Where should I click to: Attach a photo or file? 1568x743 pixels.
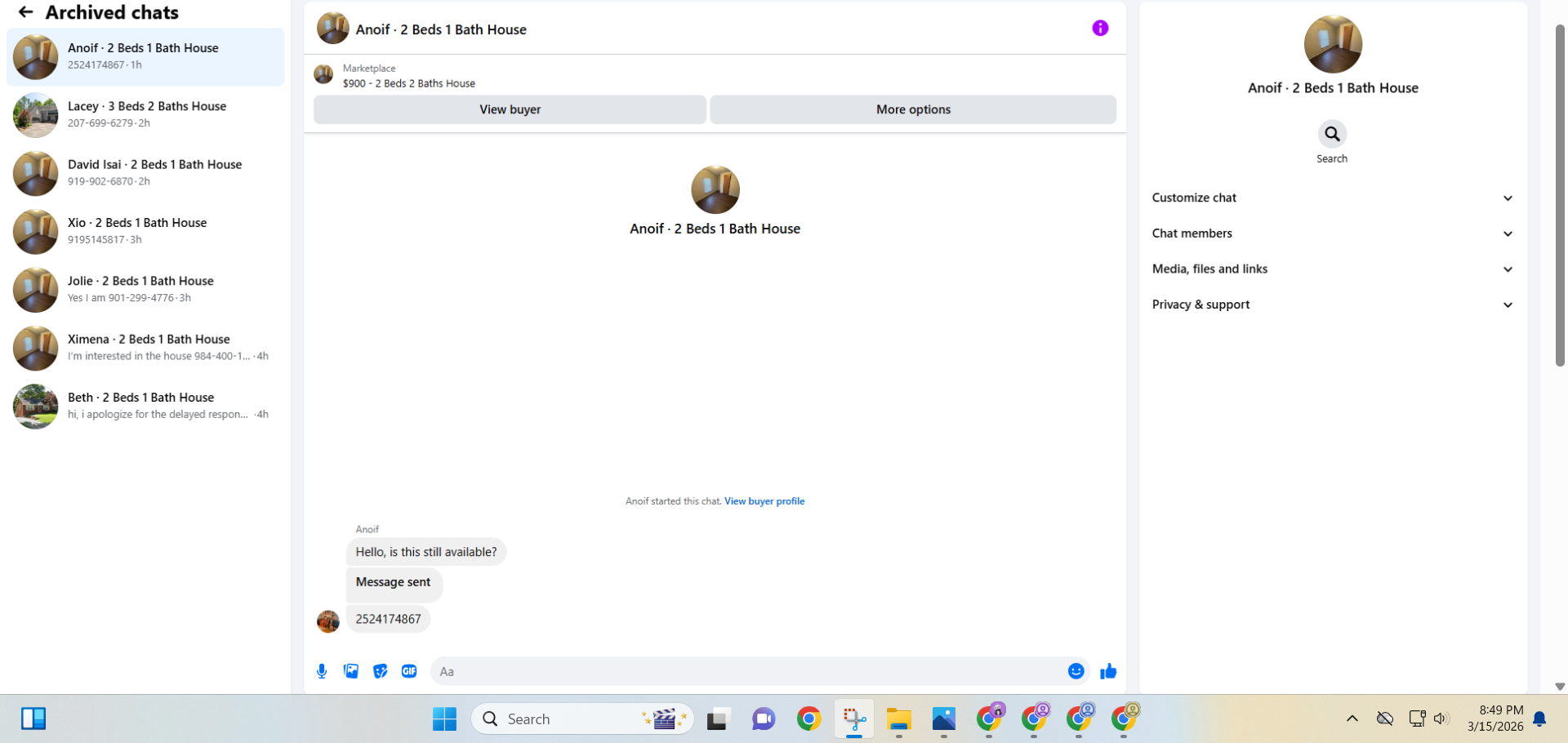click(x=351, y=671)
